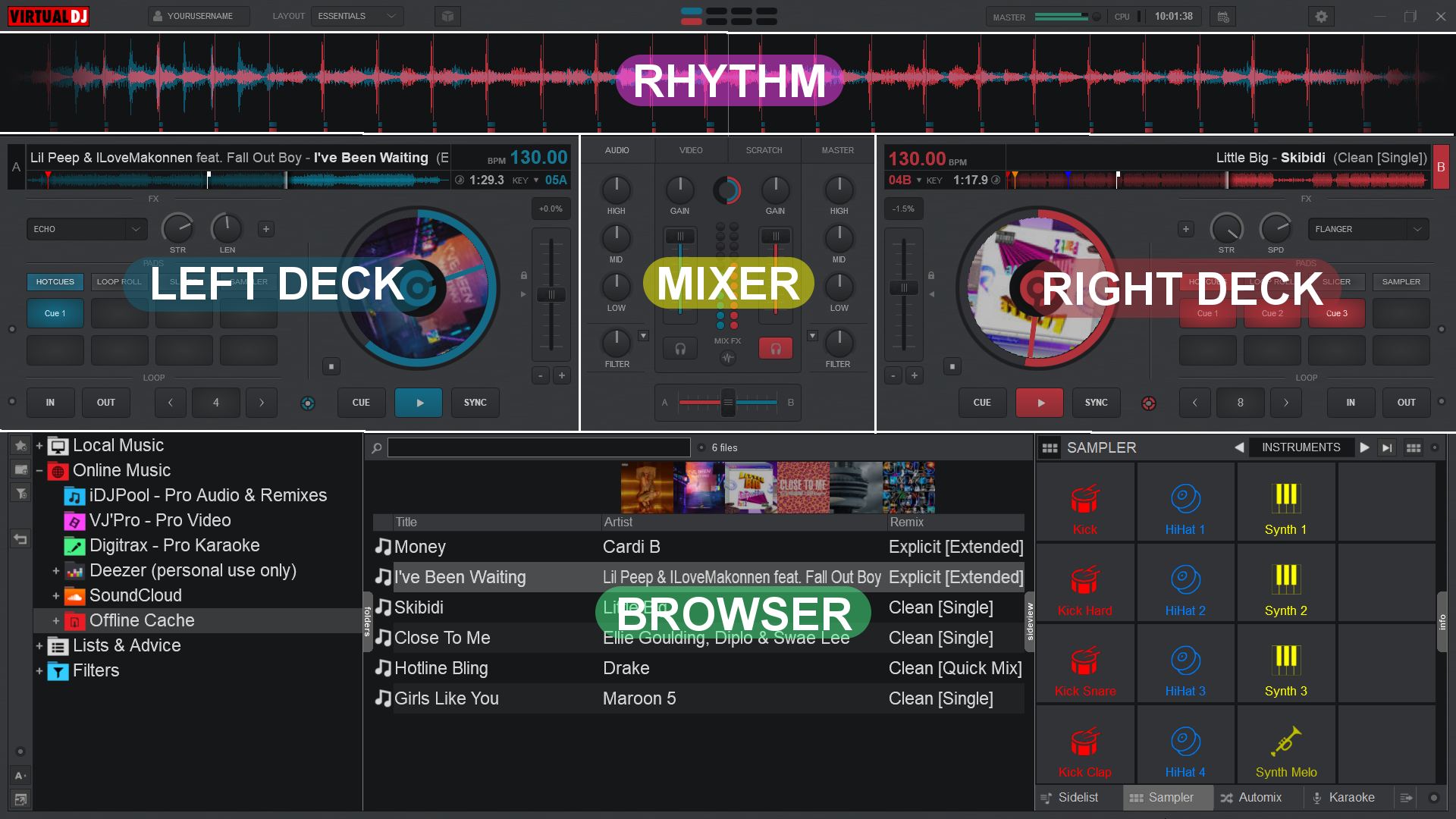Open the ECHO effect dropdown

point(86,229)
